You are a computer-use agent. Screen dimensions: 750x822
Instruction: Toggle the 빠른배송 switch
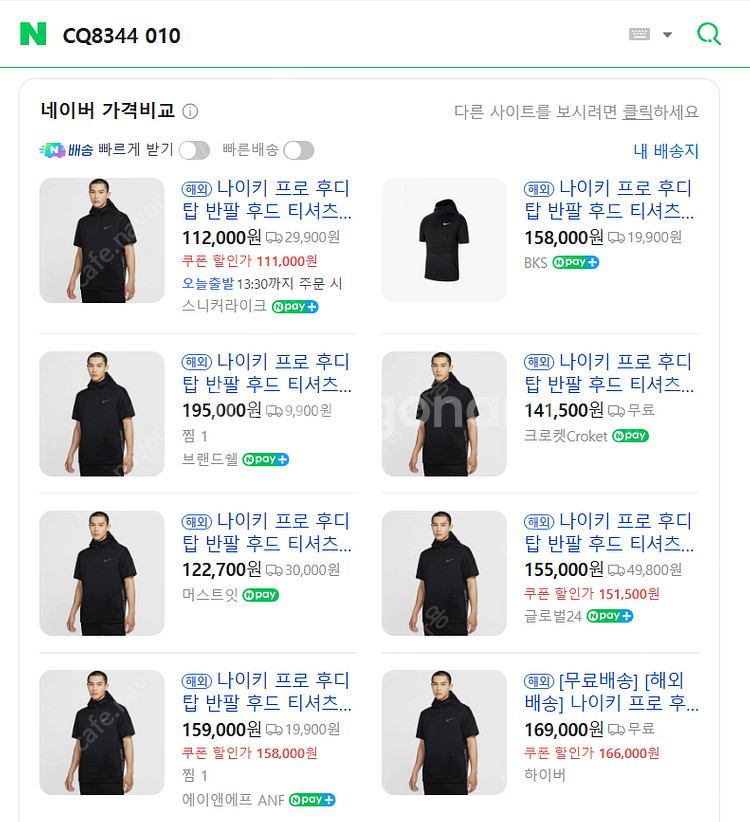point(299,150)
